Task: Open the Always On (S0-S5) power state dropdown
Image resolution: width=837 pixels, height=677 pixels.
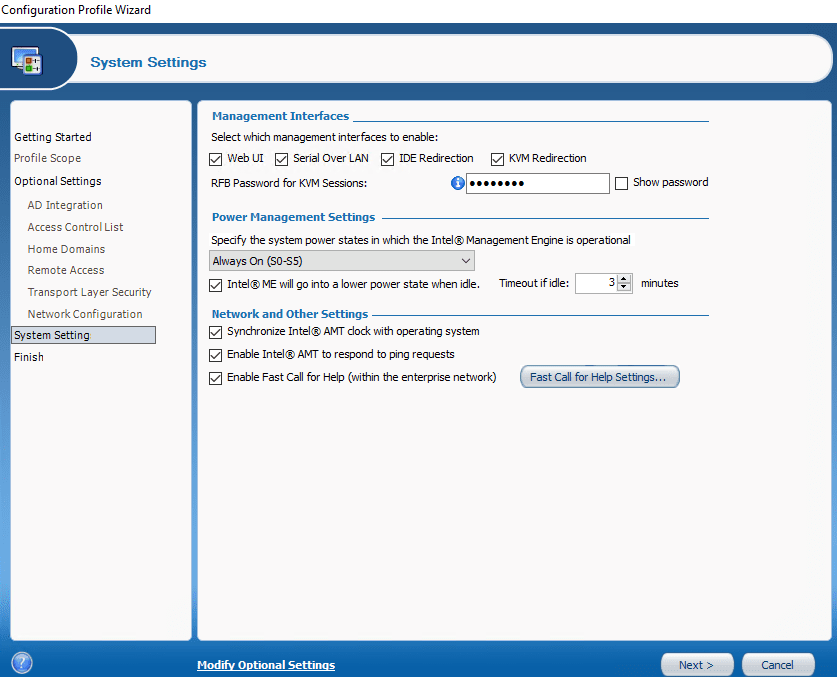Action: click(x=342, y=261)
